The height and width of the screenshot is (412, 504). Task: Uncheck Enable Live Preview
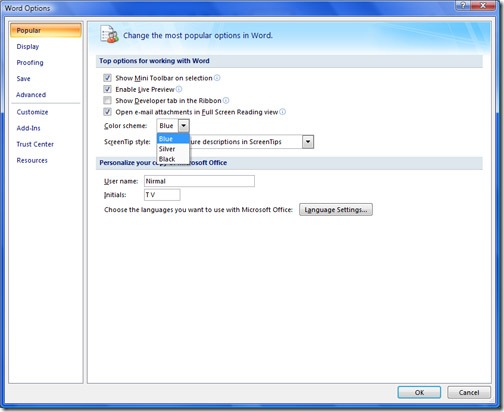click(x=107, y=89)
